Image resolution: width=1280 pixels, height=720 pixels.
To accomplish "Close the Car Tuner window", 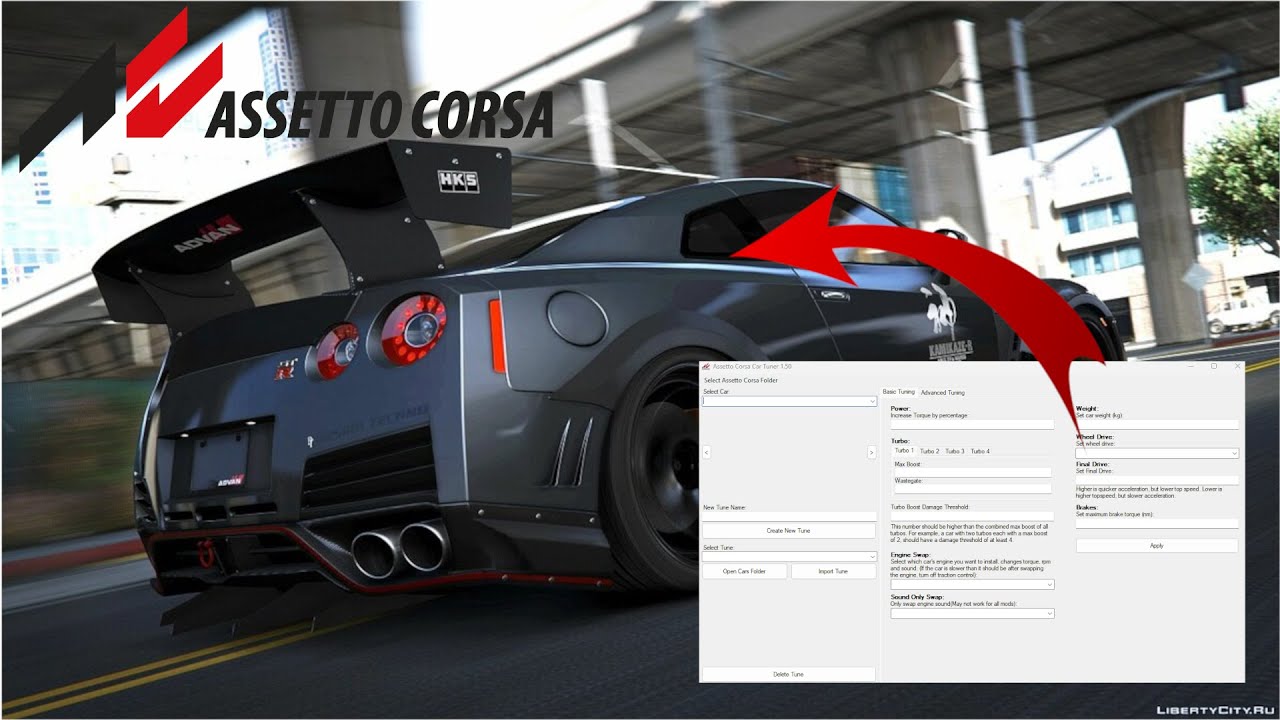I will click(x=1237, y=366).
